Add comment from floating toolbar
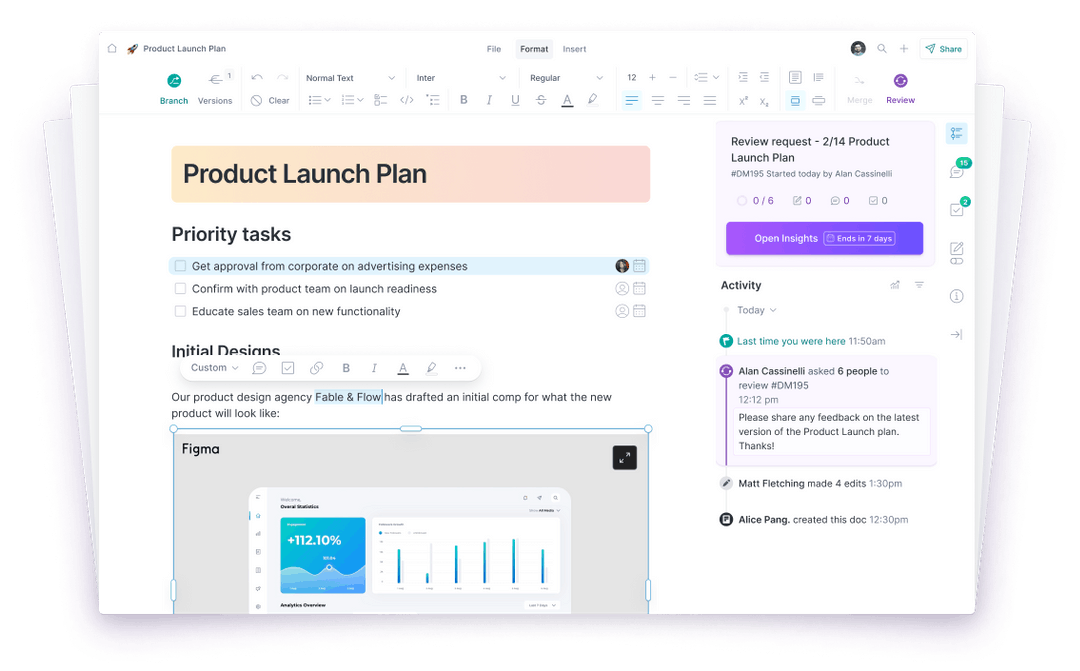Image resolution: width=1080 pixels, height=671 pixels. (x=259, y=368)
